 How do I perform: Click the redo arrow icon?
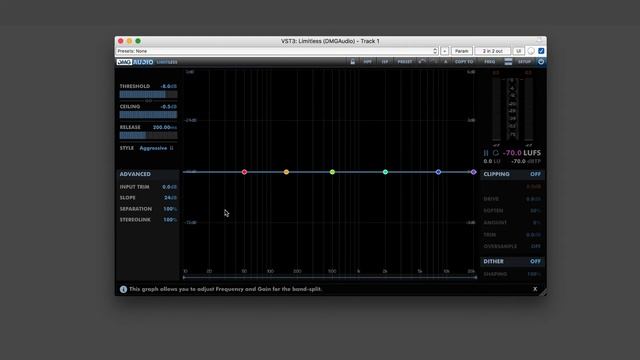(434, 62)
